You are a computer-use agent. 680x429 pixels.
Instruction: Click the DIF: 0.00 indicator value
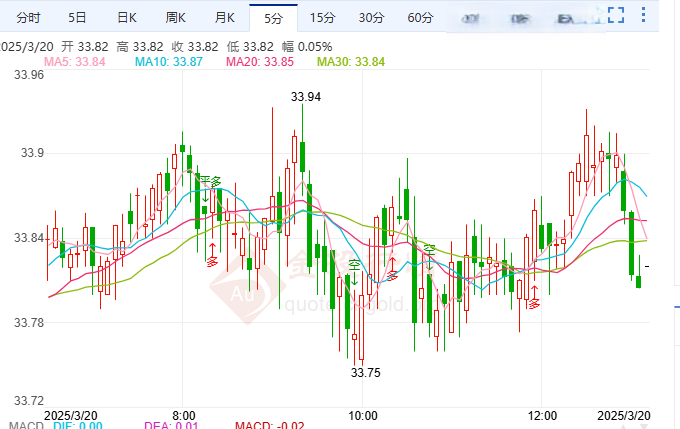click(78, 426)
